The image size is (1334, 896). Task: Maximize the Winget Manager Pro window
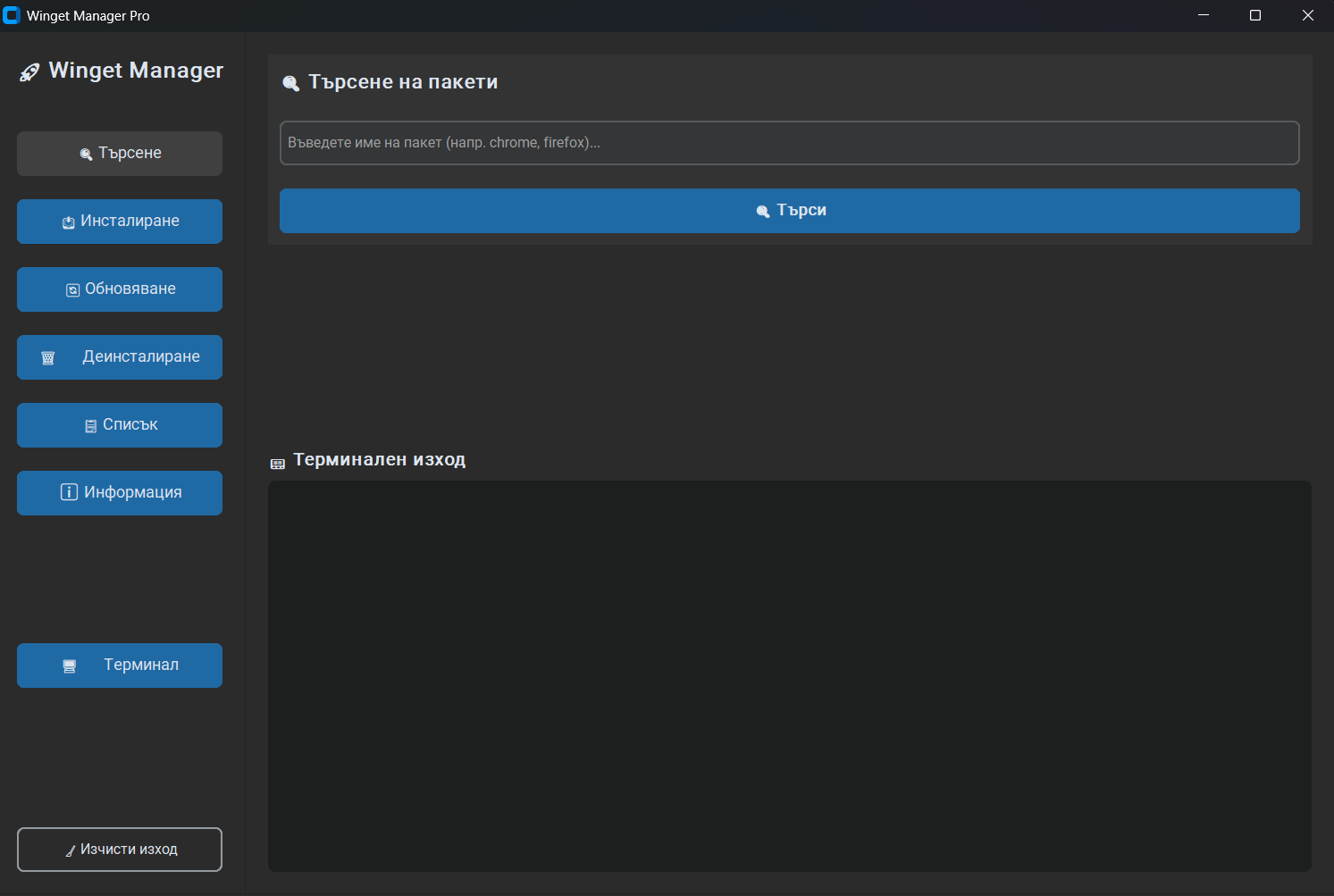1255,15
